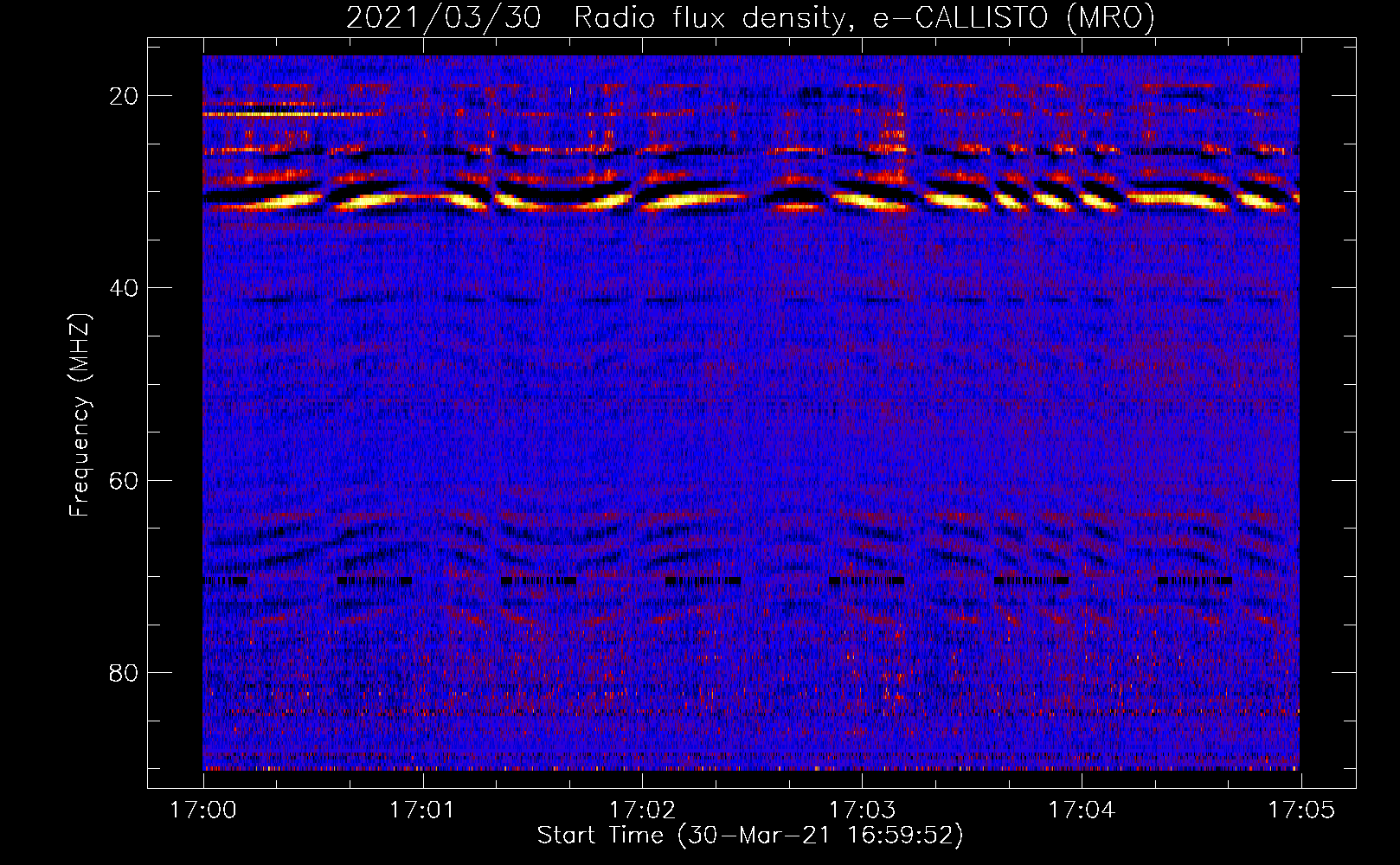Viewport: 1400px width, 865px height.
Task: Click the 17:01 time tick label
Action: 422,811
